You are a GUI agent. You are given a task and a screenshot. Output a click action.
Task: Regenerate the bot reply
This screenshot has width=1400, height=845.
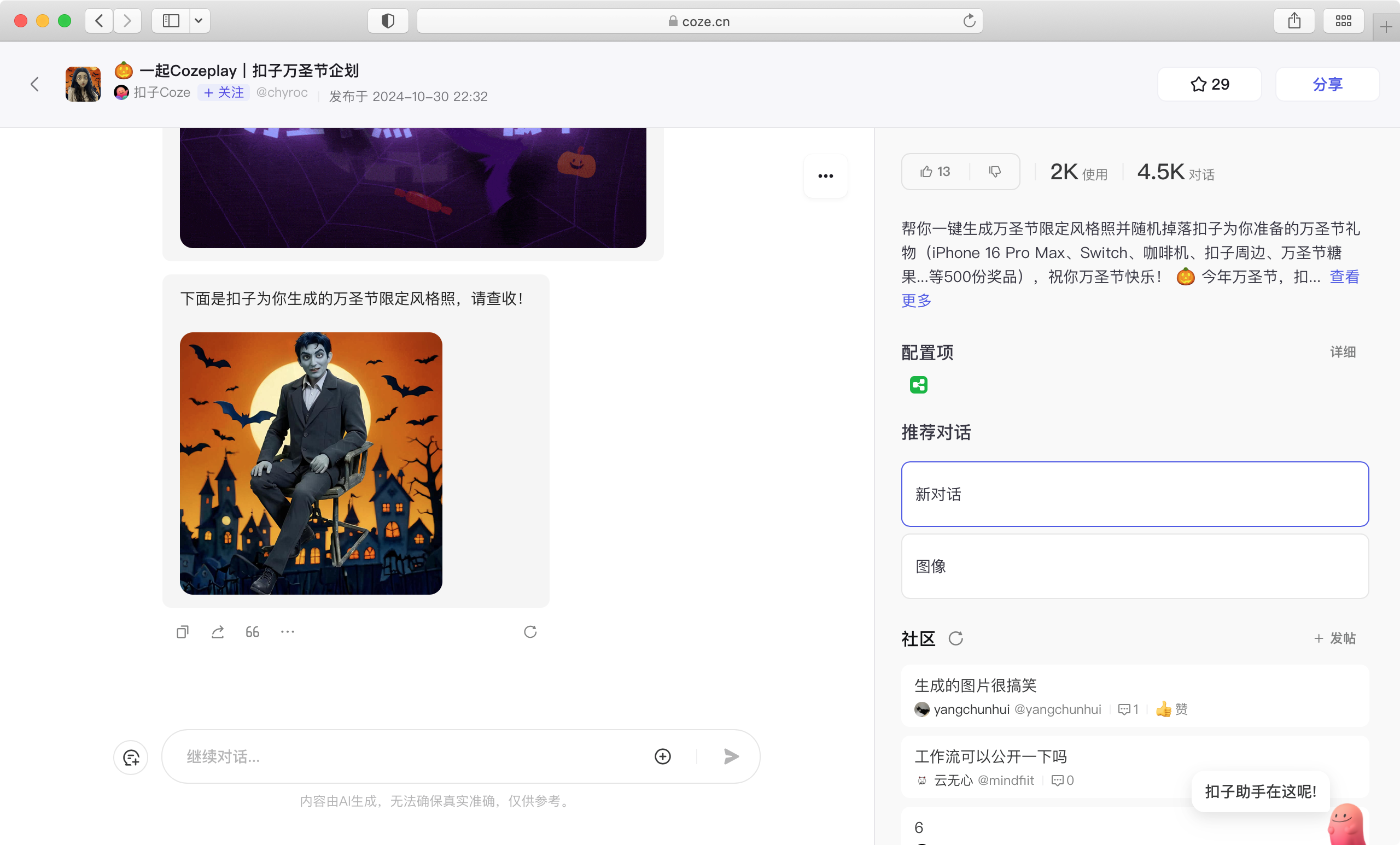(x=530, y=632)
